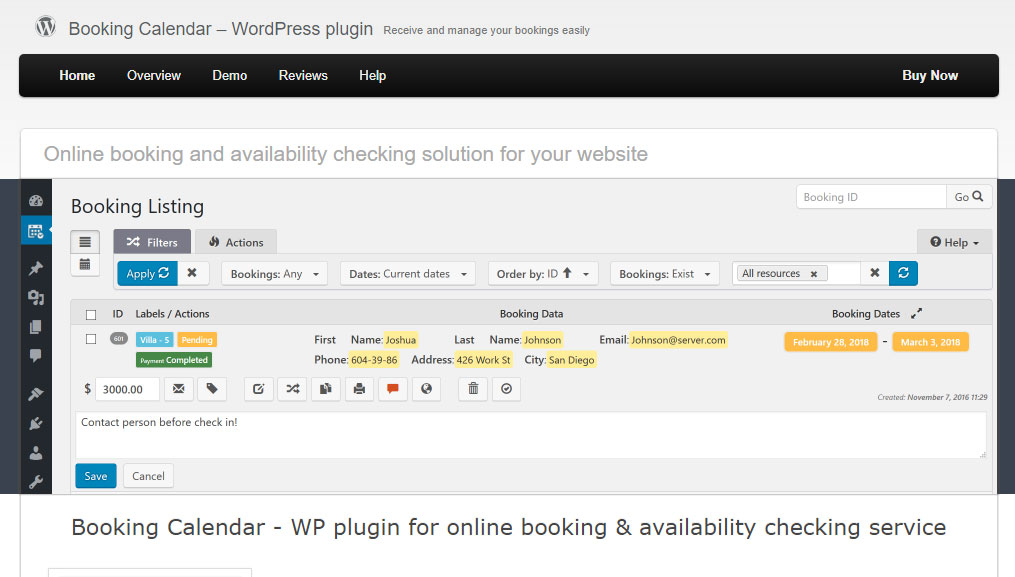Click the Buy Now link

929,76
